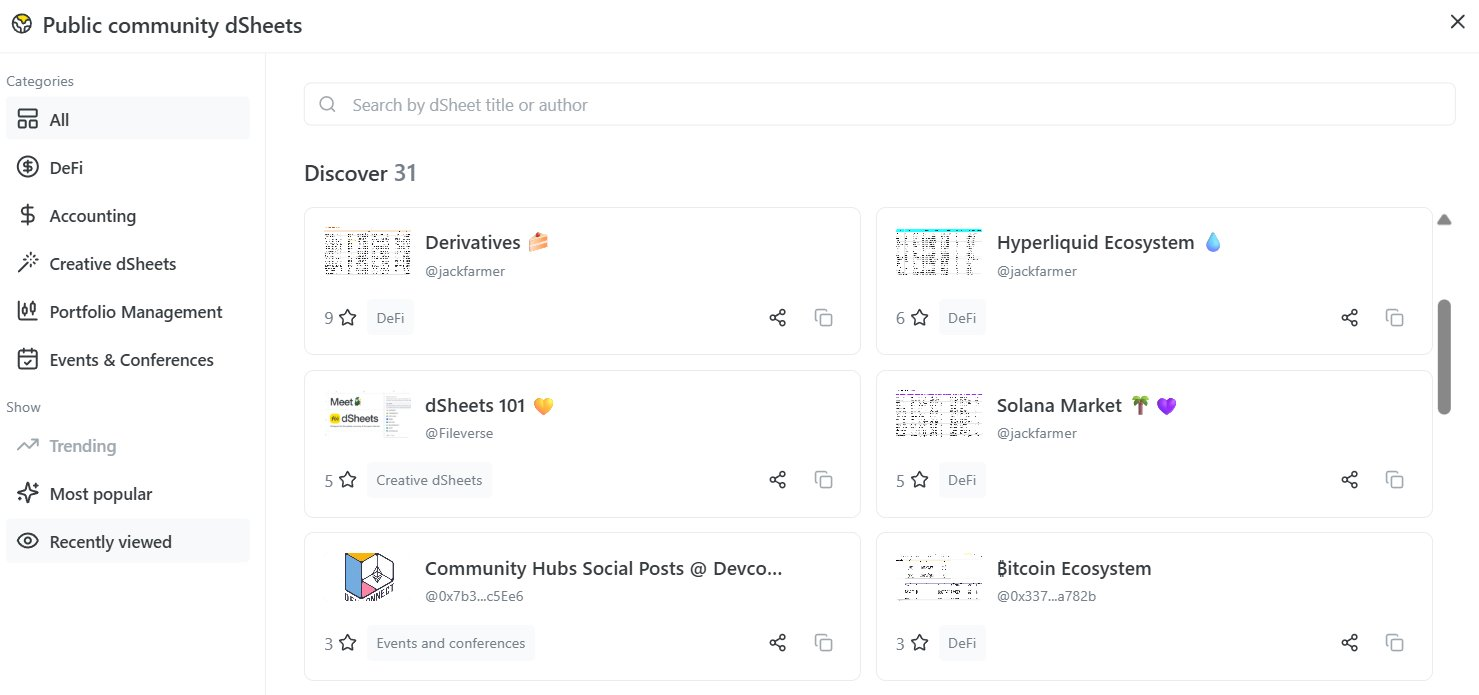Filter by Recently viewed
The height and width of the screenshot is (695, 1479).
pyautogui.click(x=110, y=542)
